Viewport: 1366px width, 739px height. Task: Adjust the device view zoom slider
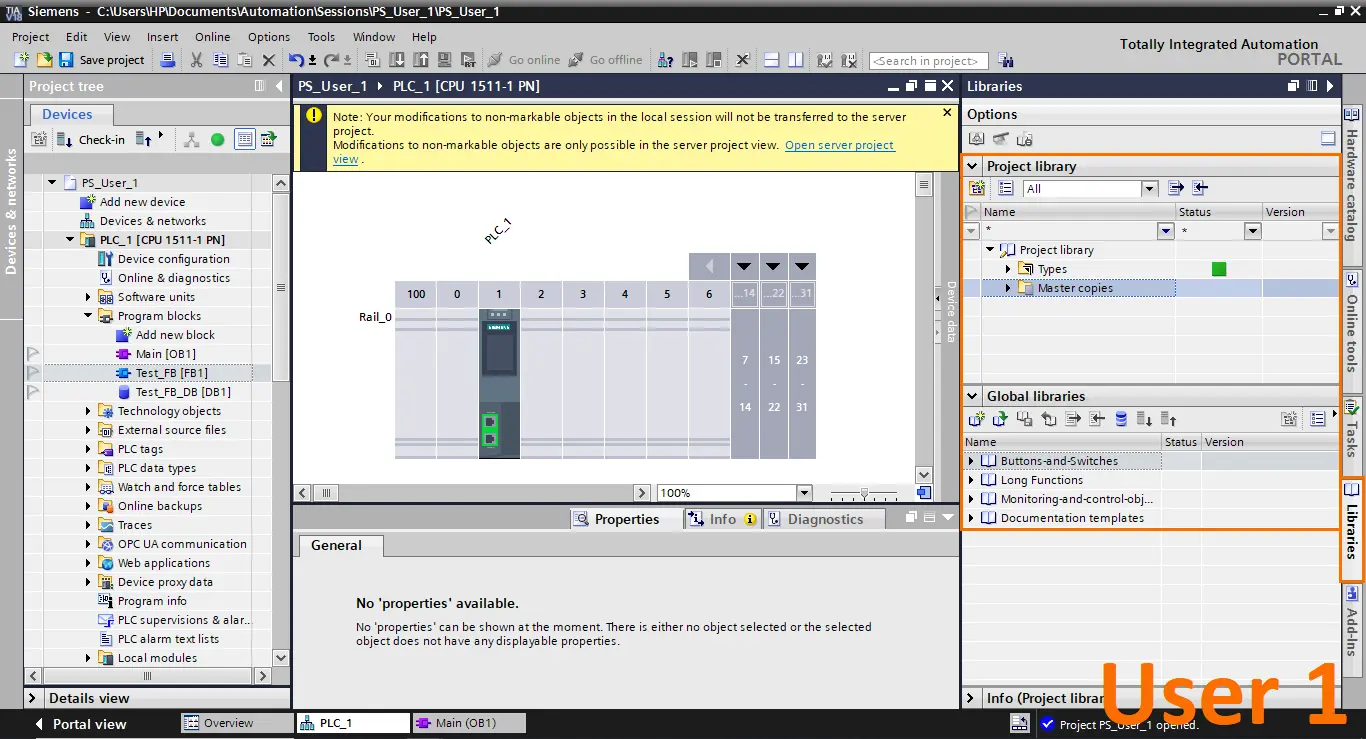(x=864, y=493)
